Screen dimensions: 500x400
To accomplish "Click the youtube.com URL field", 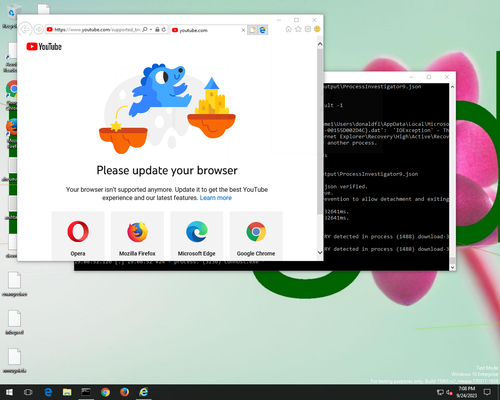I will [x=97, y=30].
